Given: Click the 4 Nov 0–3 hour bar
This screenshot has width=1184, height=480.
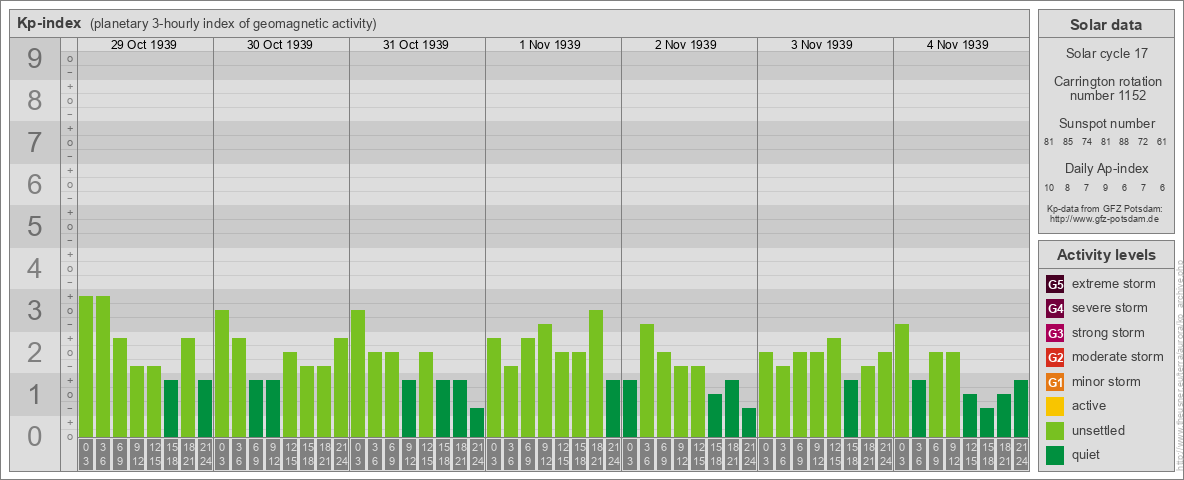Looking at the screenshot, I should coord(902,380).
